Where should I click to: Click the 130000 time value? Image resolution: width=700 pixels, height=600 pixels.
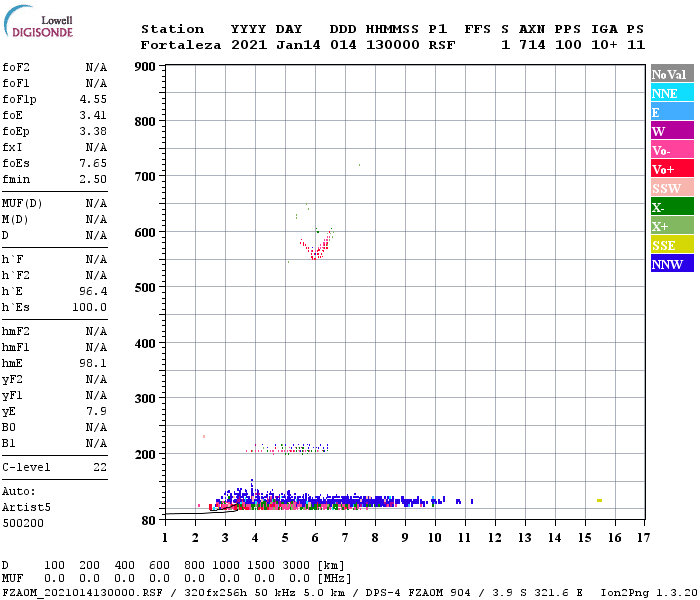[x=393, y=45]
